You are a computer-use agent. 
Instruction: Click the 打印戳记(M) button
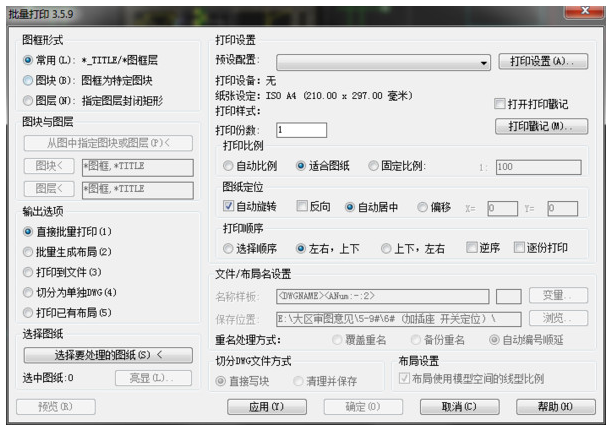[542, 126]
